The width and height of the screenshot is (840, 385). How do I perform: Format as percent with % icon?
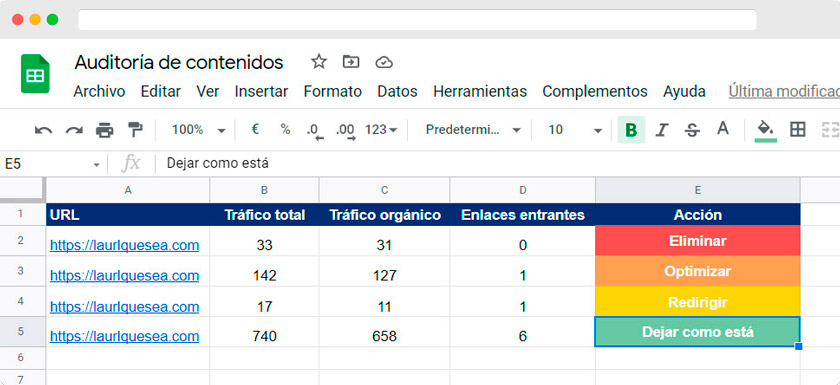point(285,130)
